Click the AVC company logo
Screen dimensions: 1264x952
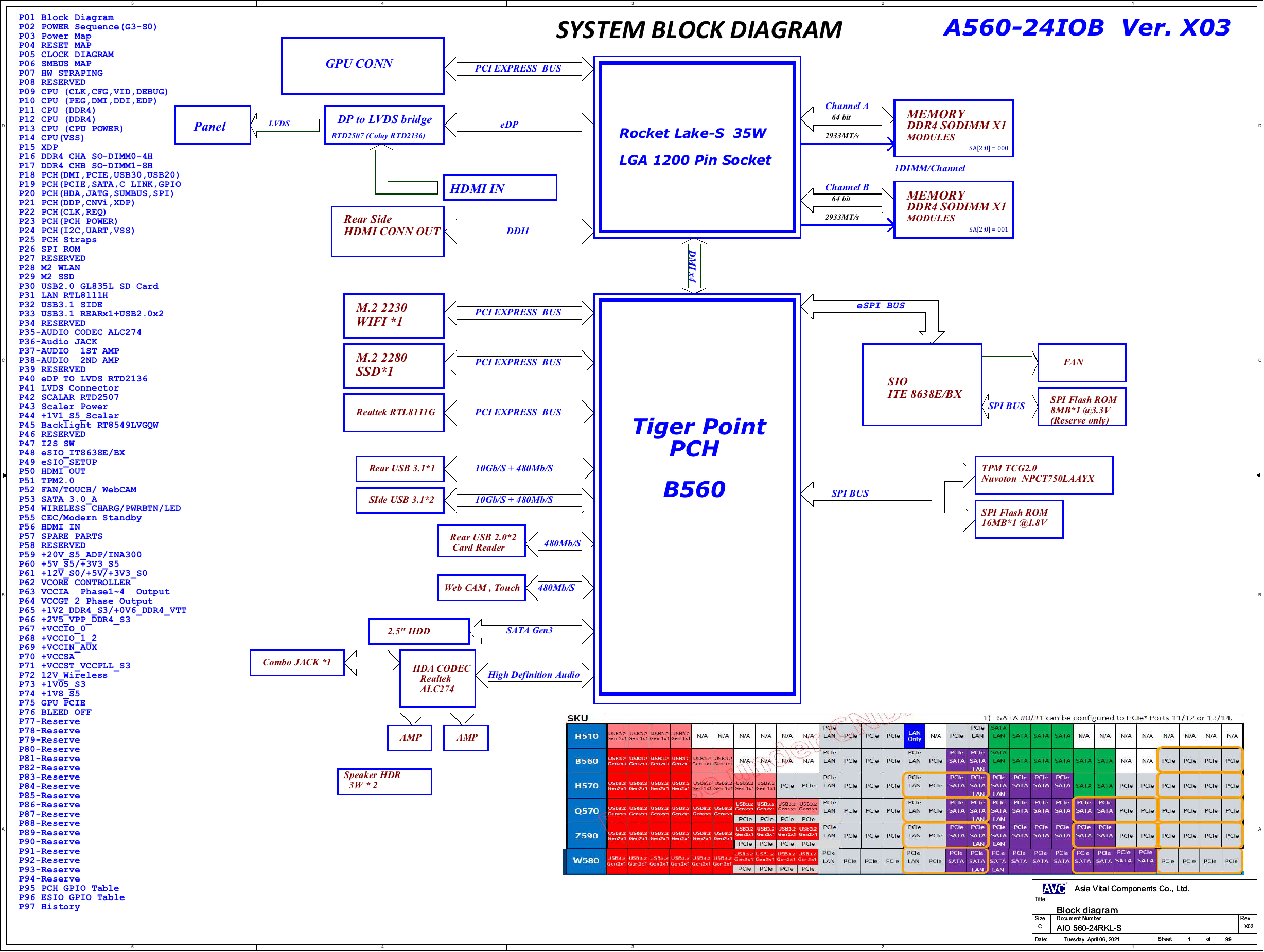click(x=1054, y=889)
